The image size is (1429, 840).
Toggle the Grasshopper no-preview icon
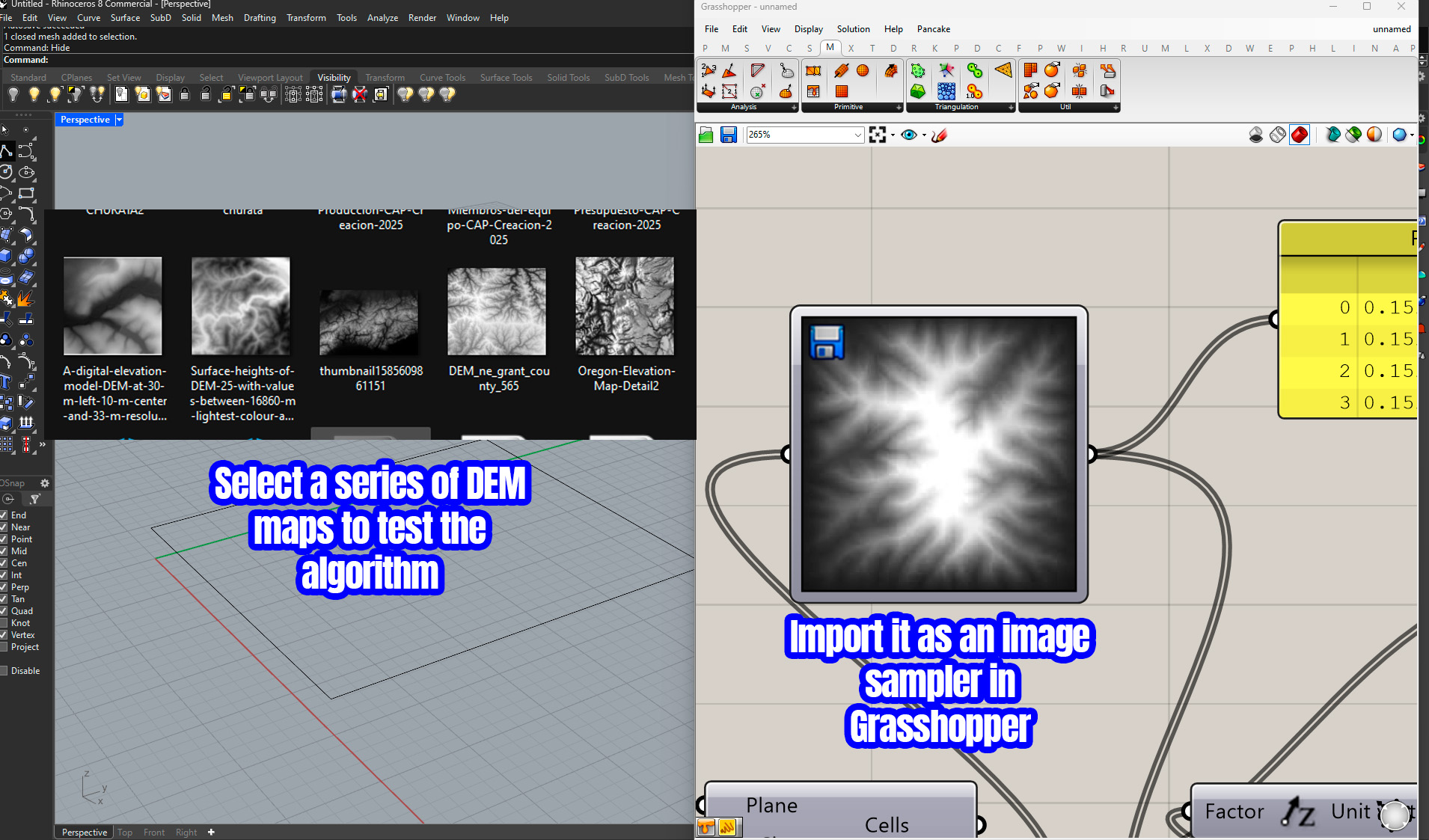(x=1256, y=135)
